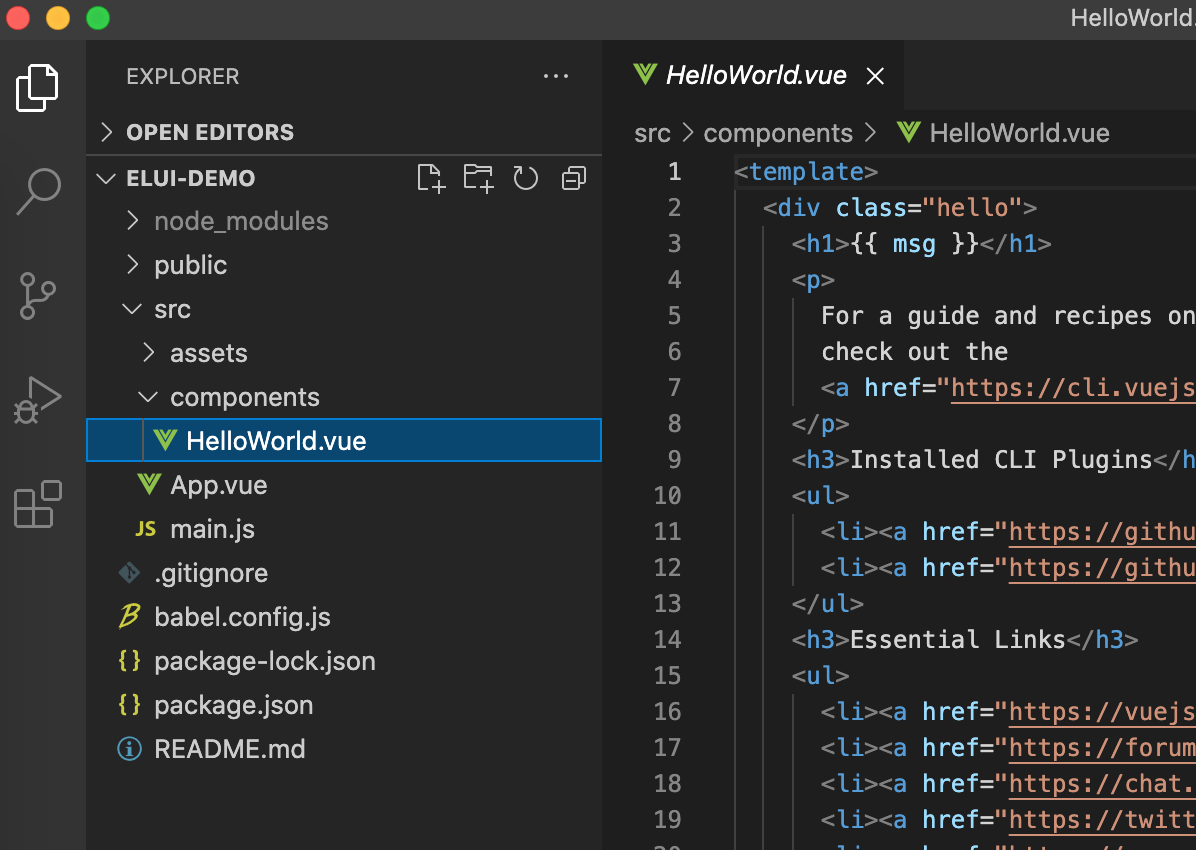Open README.md file

click(x=344, y=749)
